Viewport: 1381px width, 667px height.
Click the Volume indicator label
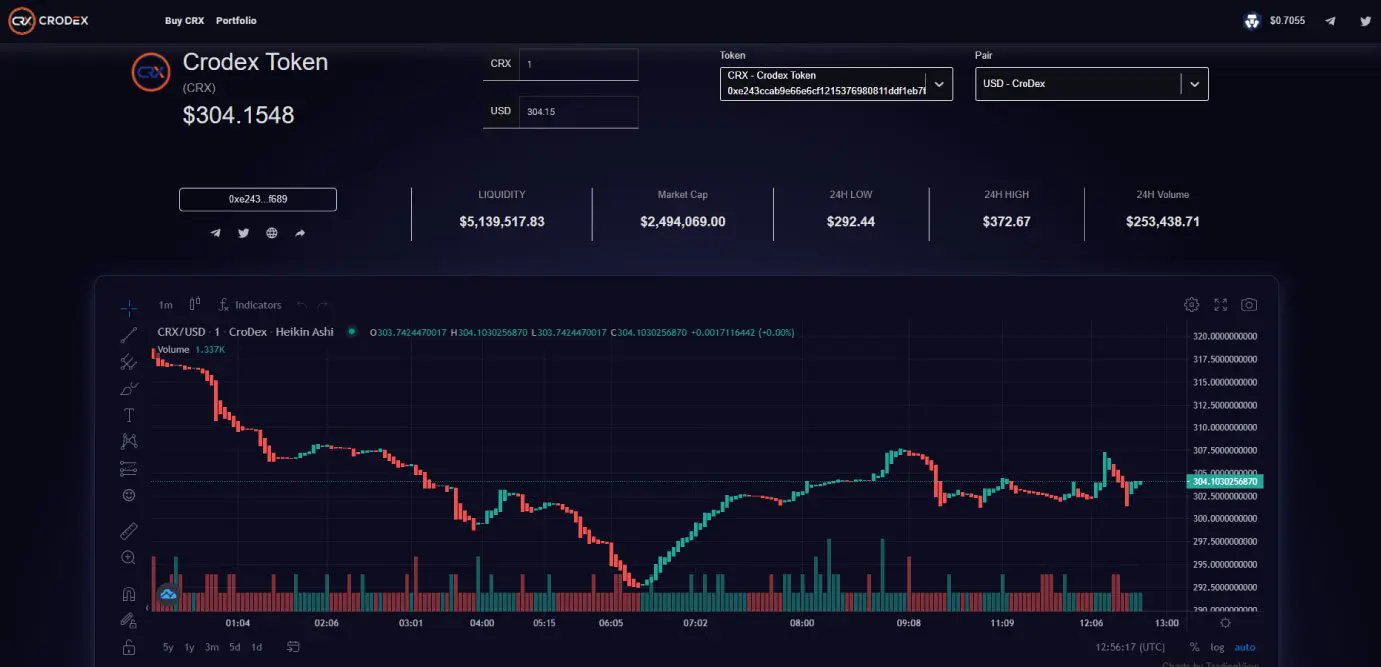click(173, 349)
